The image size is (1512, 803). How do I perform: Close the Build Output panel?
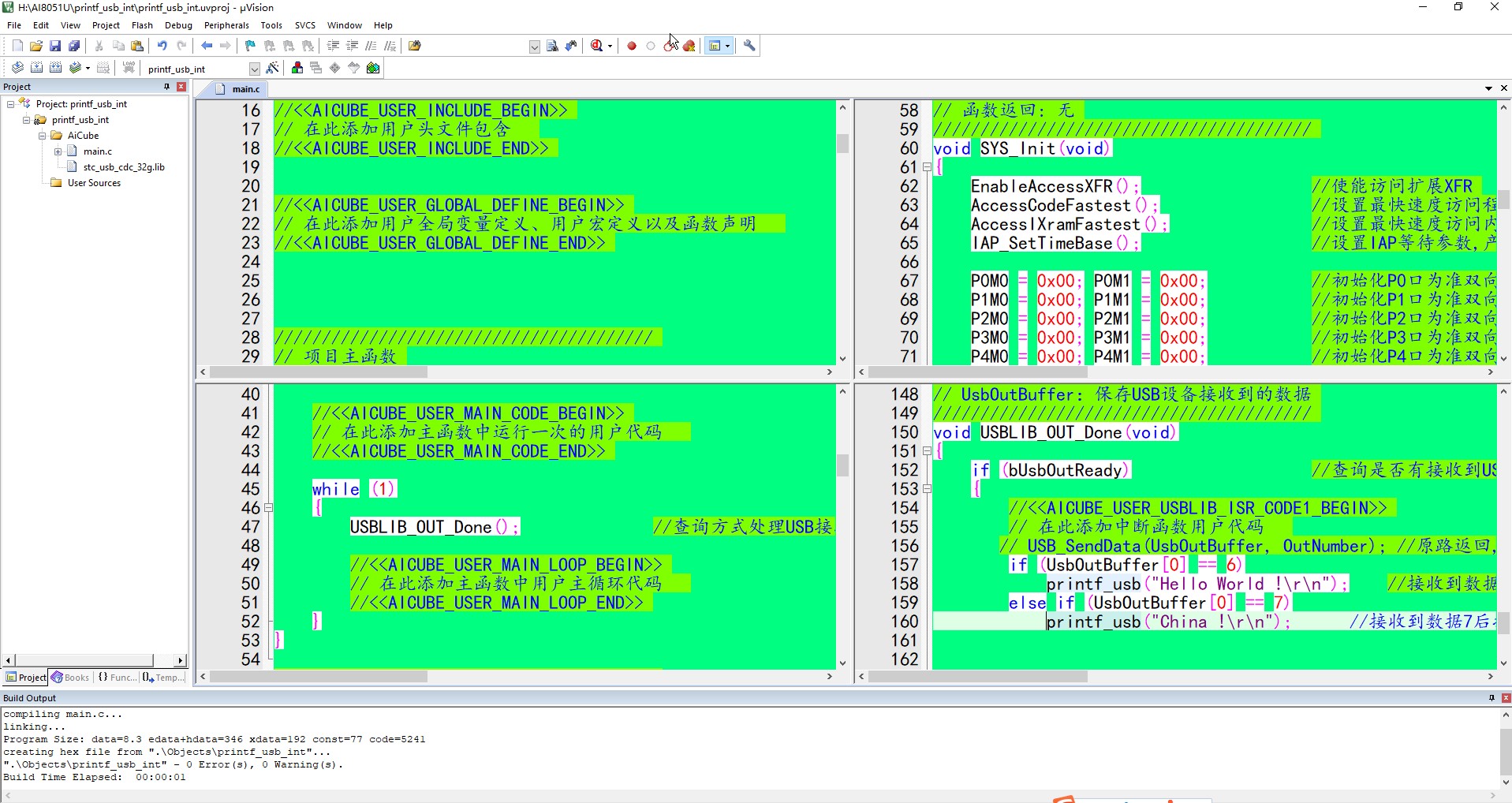click(x=1506, y=697)
